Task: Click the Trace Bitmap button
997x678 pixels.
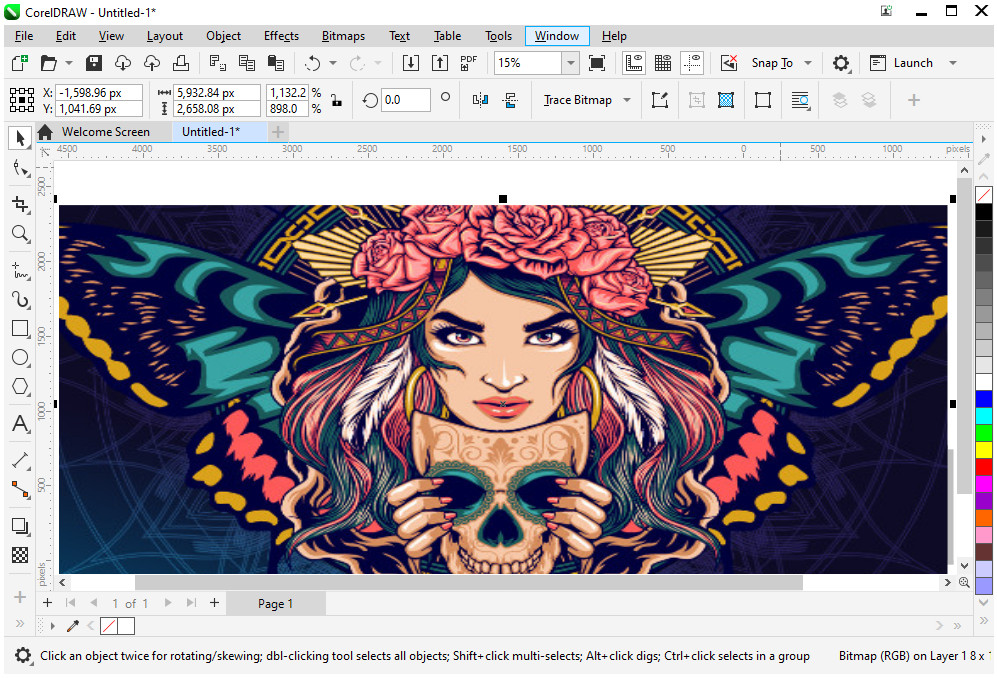Action: pyautogui.click(x=577, y=100)
